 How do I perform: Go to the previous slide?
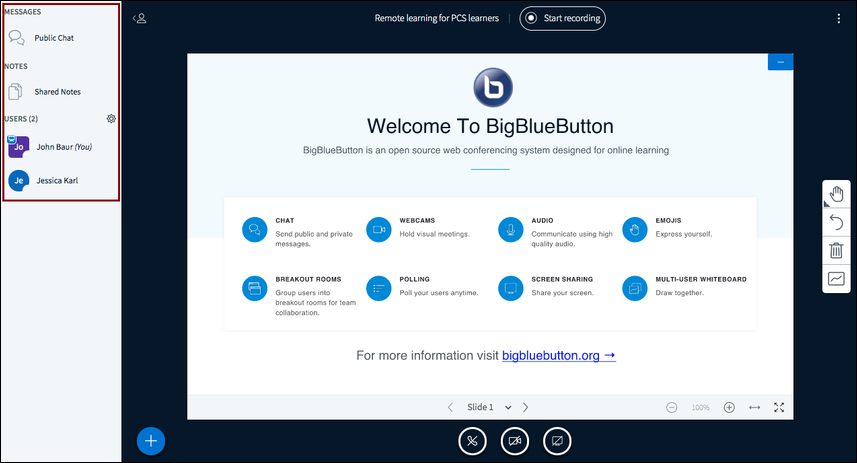[450, 407]
